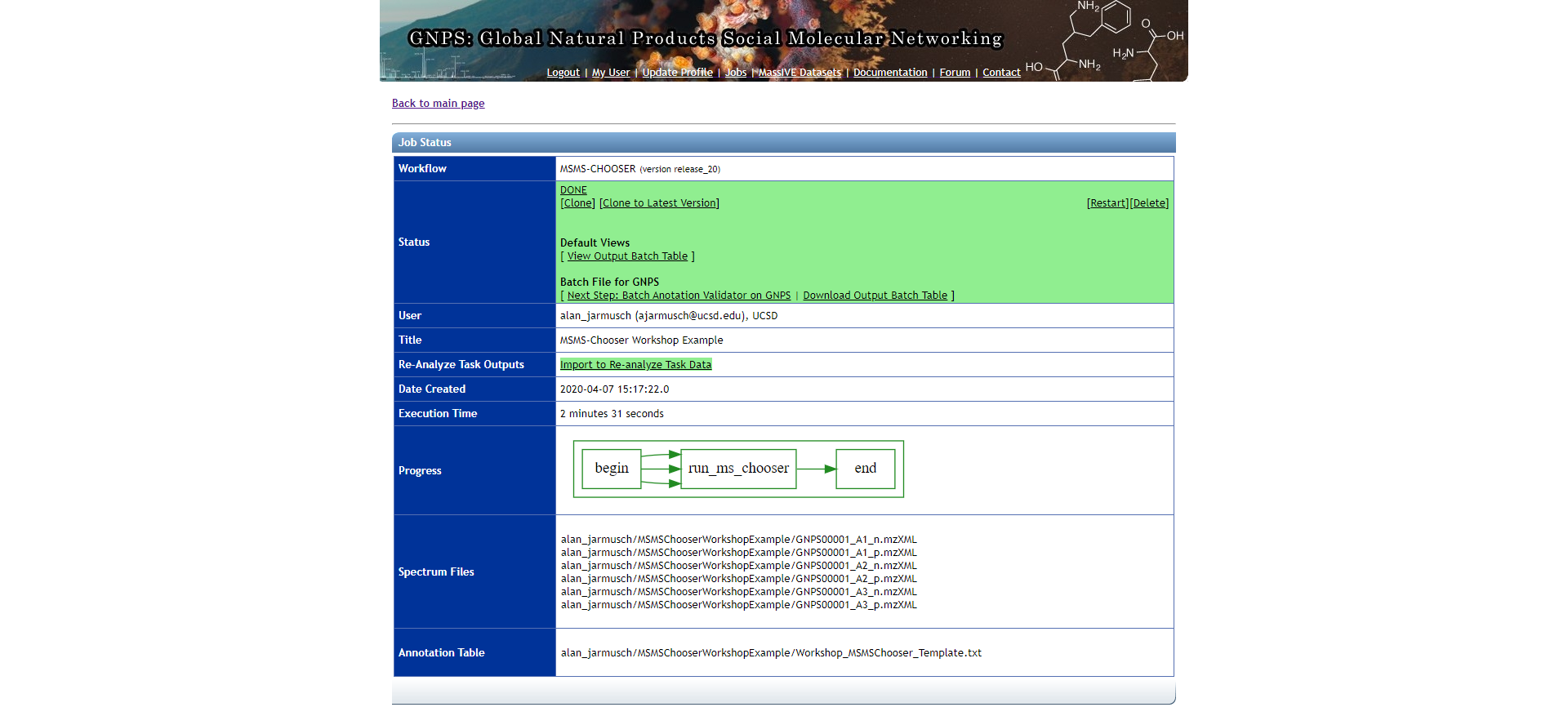
Task: Follow Next Step: Batch Anotation Validator on GNPS
Action: click(679, 296)
